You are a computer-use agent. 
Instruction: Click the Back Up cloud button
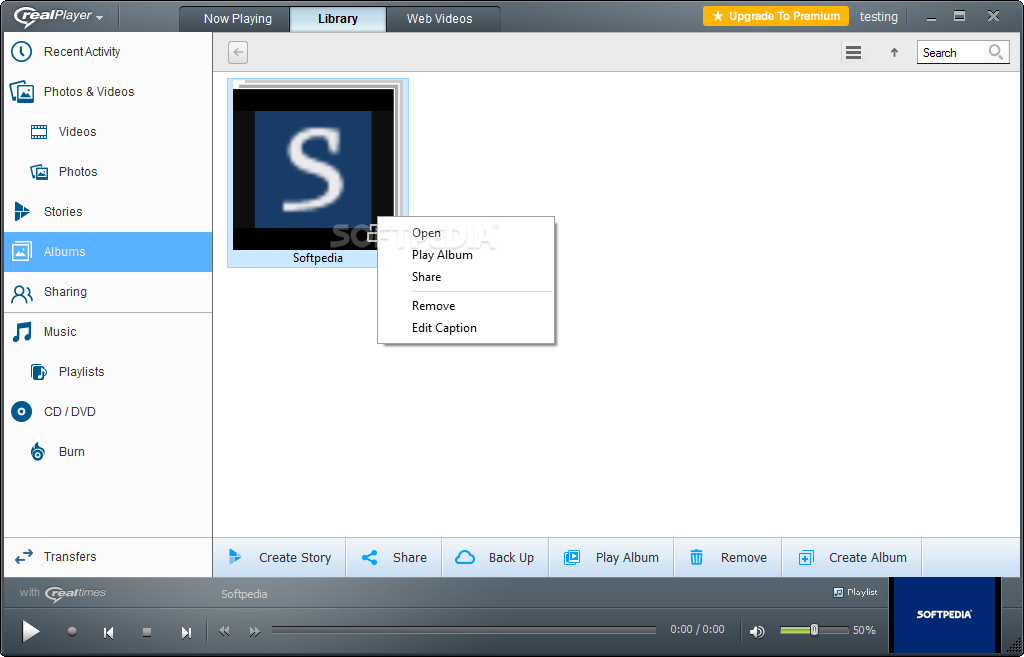496,558
